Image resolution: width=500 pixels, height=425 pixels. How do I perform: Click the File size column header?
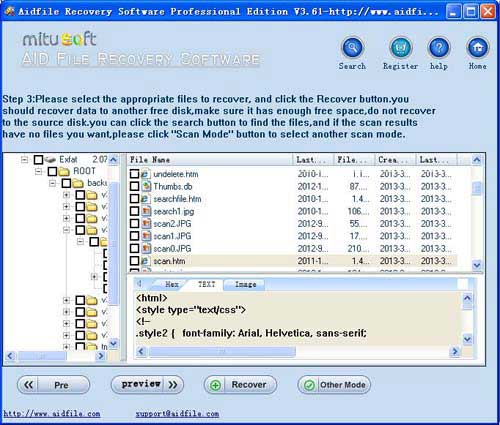point(354,160)
